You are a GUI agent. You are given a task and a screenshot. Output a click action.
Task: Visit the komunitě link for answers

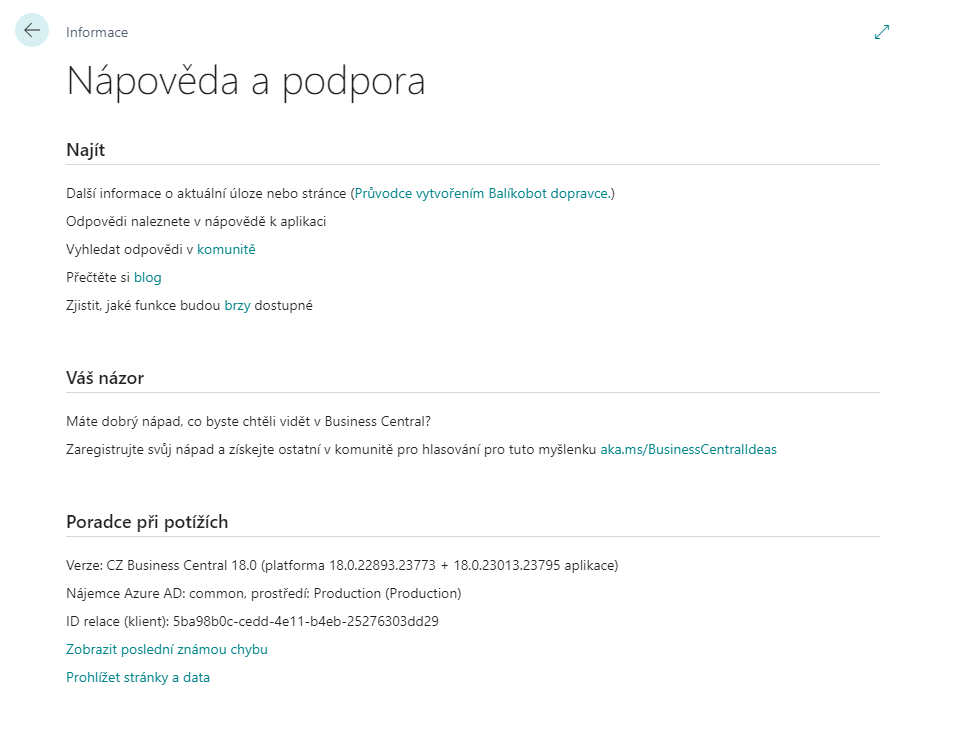coord(227,249)
